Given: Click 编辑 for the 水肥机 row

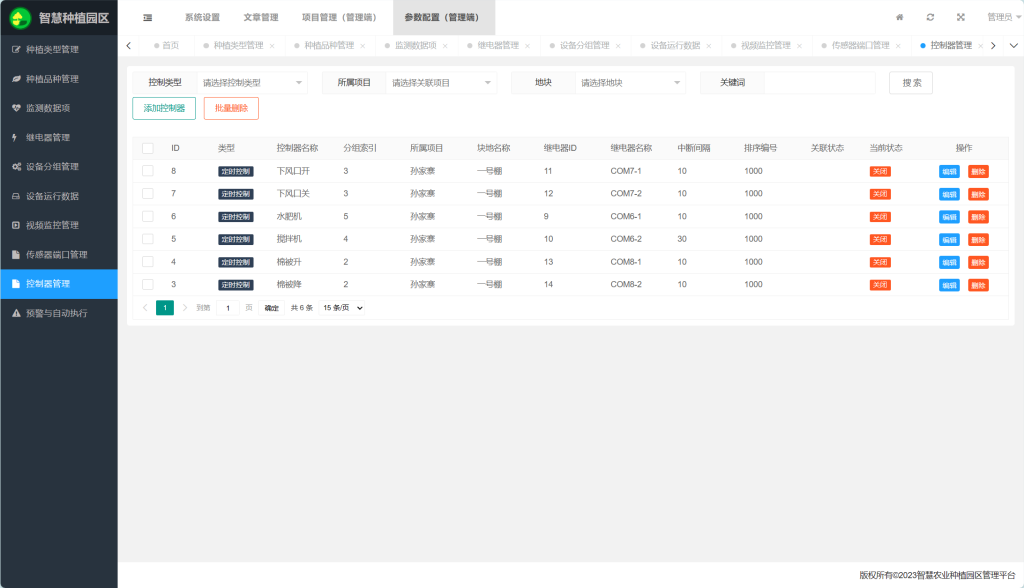Looking at the screenshot, I should 949,217.
